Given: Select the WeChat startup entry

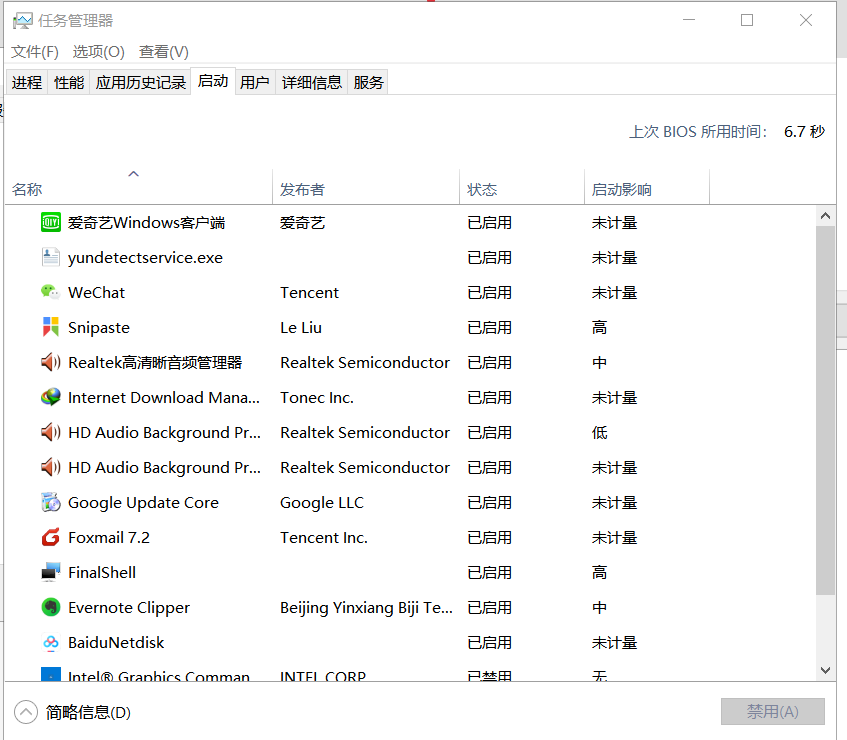Looking at the screenshot, I should (96, 293).
